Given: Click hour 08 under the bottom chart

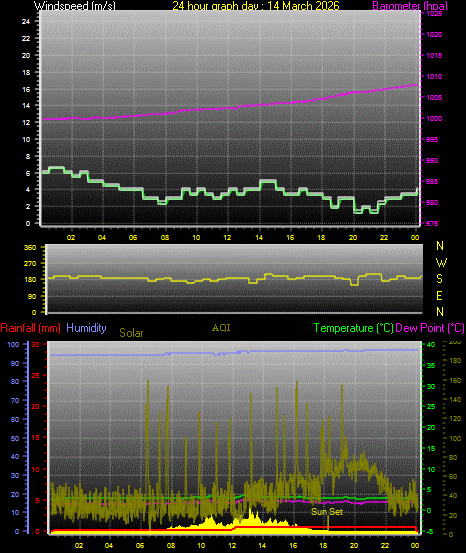Looking at the screenshot, I should click(x=171, y=545).
